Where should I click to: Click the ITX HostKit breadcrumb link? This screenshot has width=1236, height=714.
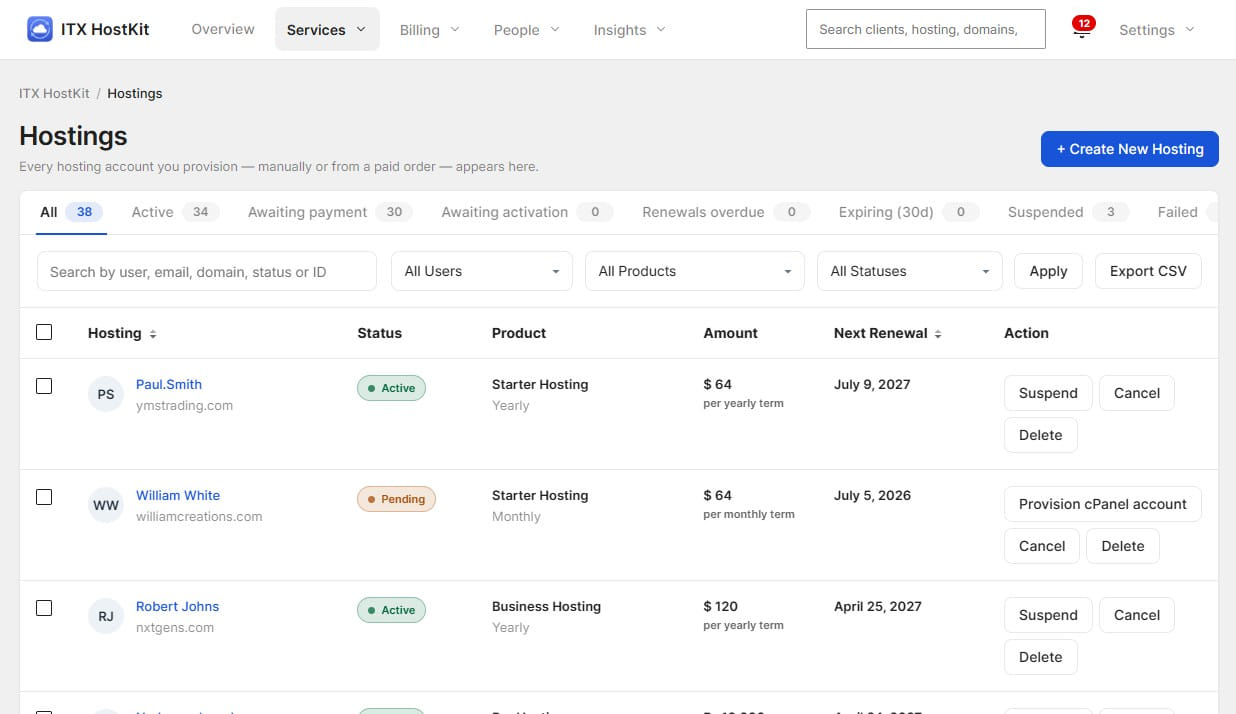click(54, 93)
